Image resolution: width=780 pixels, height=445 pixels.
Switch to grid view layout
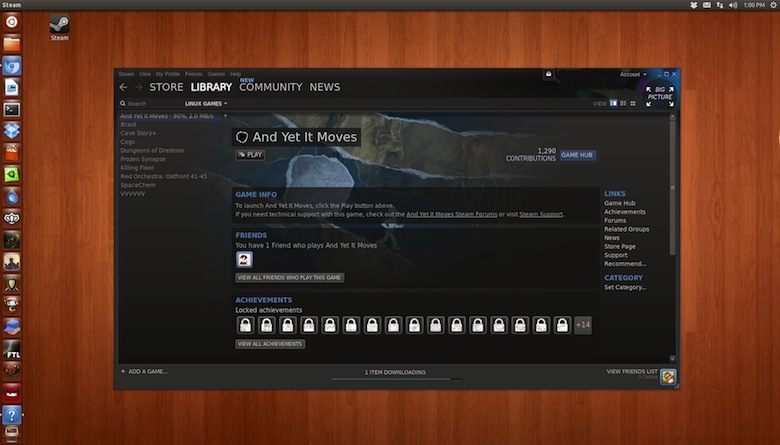(x=633, y=103)
